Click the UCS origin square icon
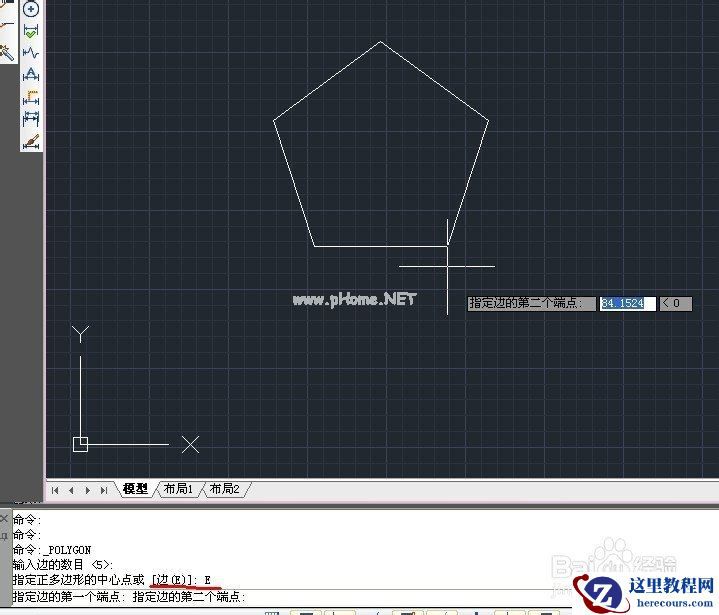This screenshot has height=615, width=719. (80, 444)
